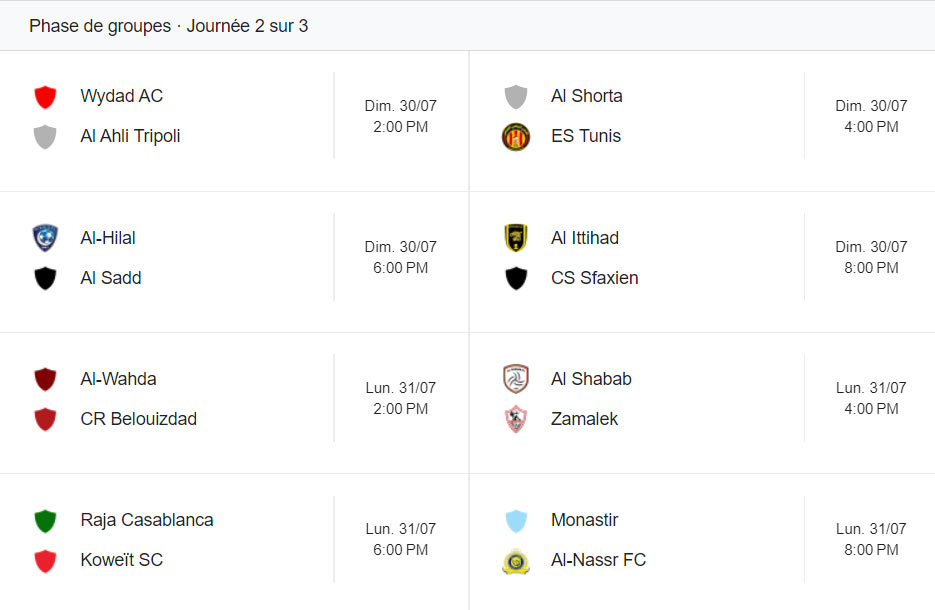Click the Dim. 30/07 2:00 PM match time
This screenshot has height=610, width=935.
(400, 116)
